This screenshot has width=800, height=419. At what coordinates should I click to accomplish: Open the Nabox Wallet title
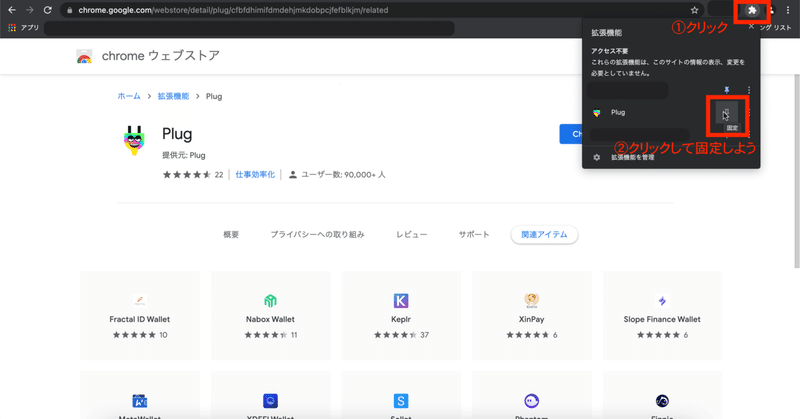pos(270,319)
